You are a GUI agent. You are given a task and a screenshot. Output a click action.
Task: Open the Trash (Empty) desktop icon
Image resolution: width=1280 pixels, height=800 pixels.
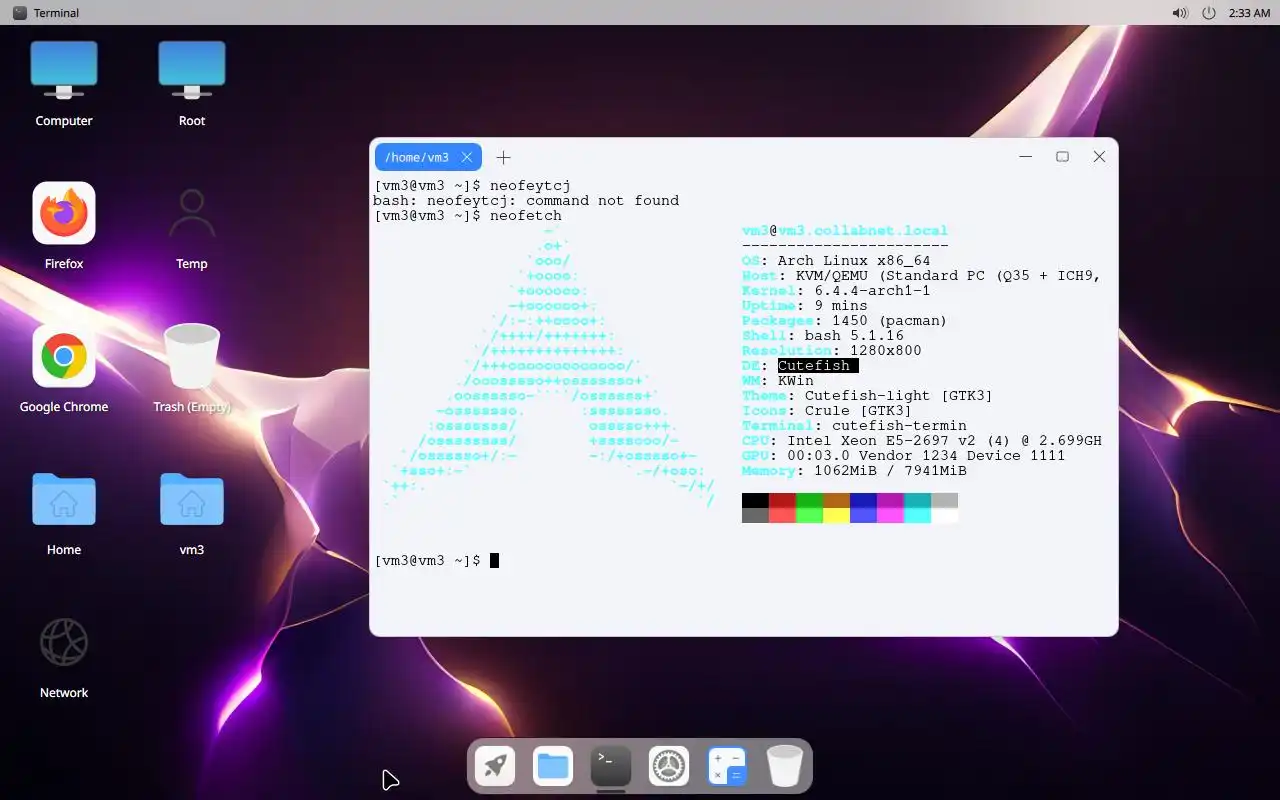click(x=192, y=356)
